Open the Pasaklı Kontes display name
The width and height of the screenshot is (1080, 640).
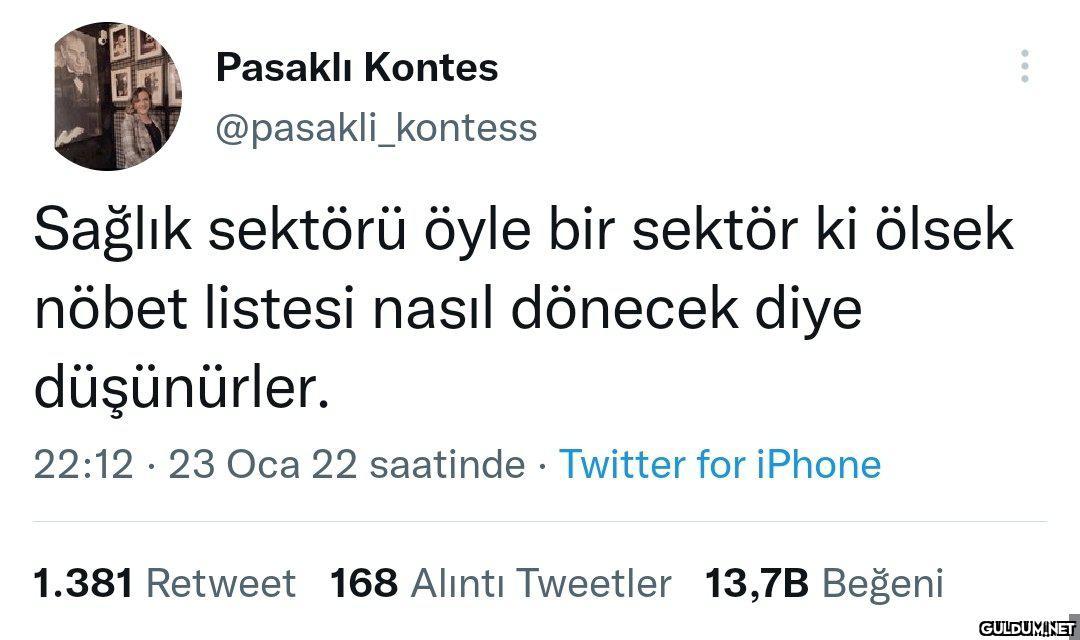click(357, 68)
